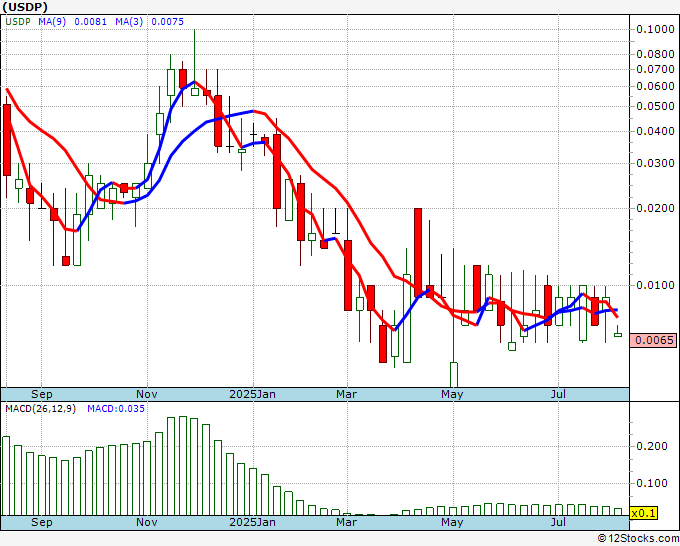Click the 0.0600 price axis label
The height and width of the screenshot is (546, 680).
tap(655, 86)
